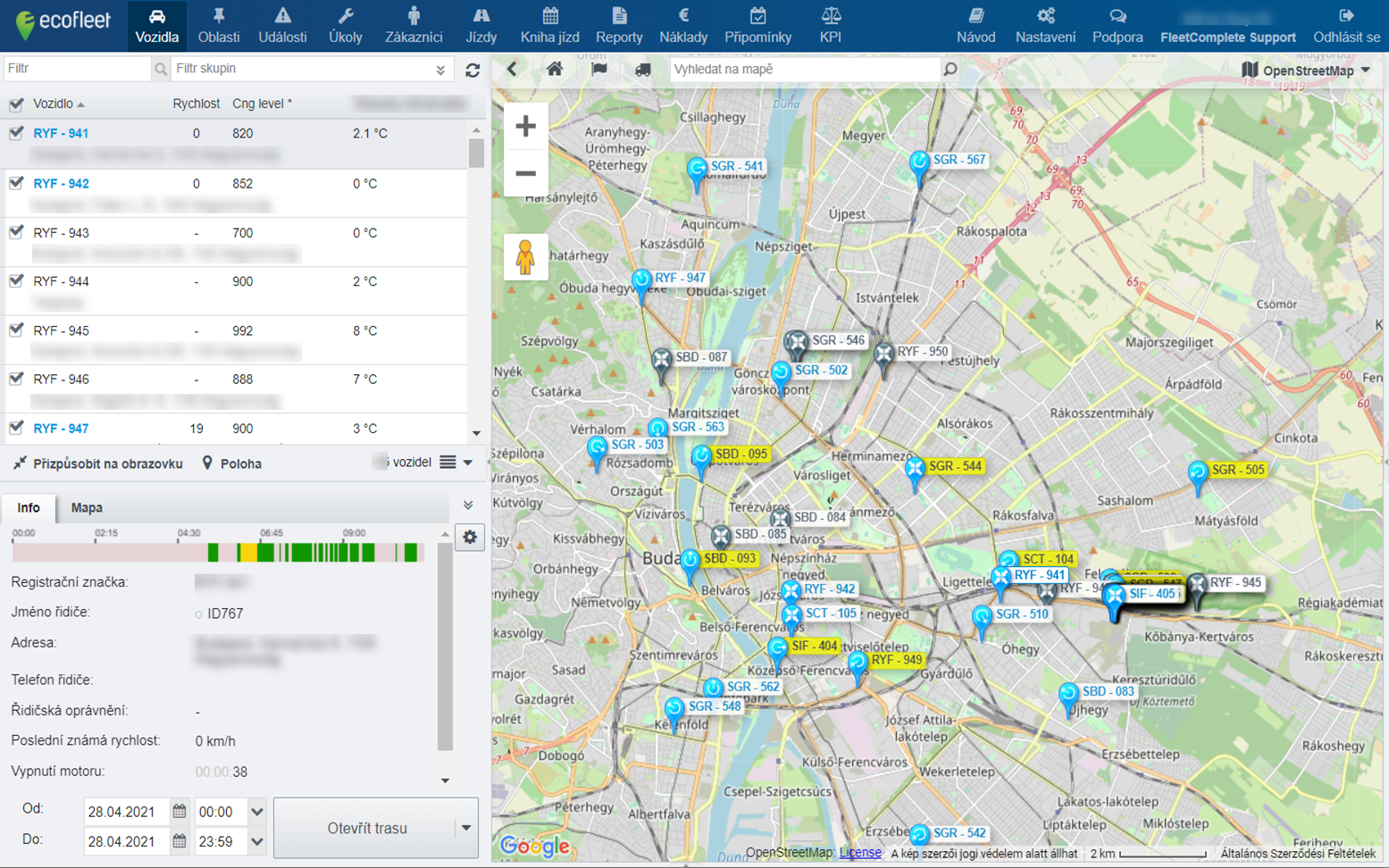Refresh the vehicle list

pos(473,70)
